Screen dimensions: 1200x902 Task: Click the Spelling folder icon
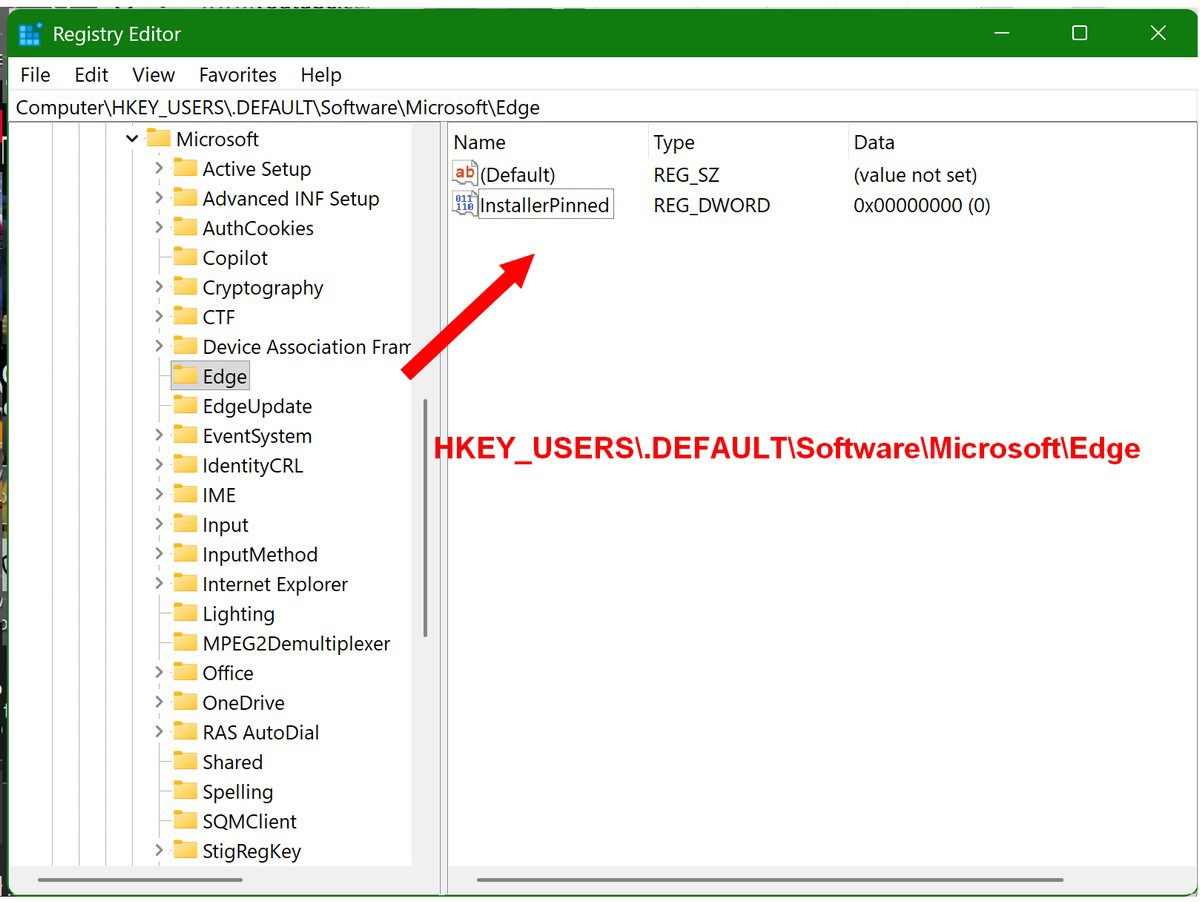(185, 790)
